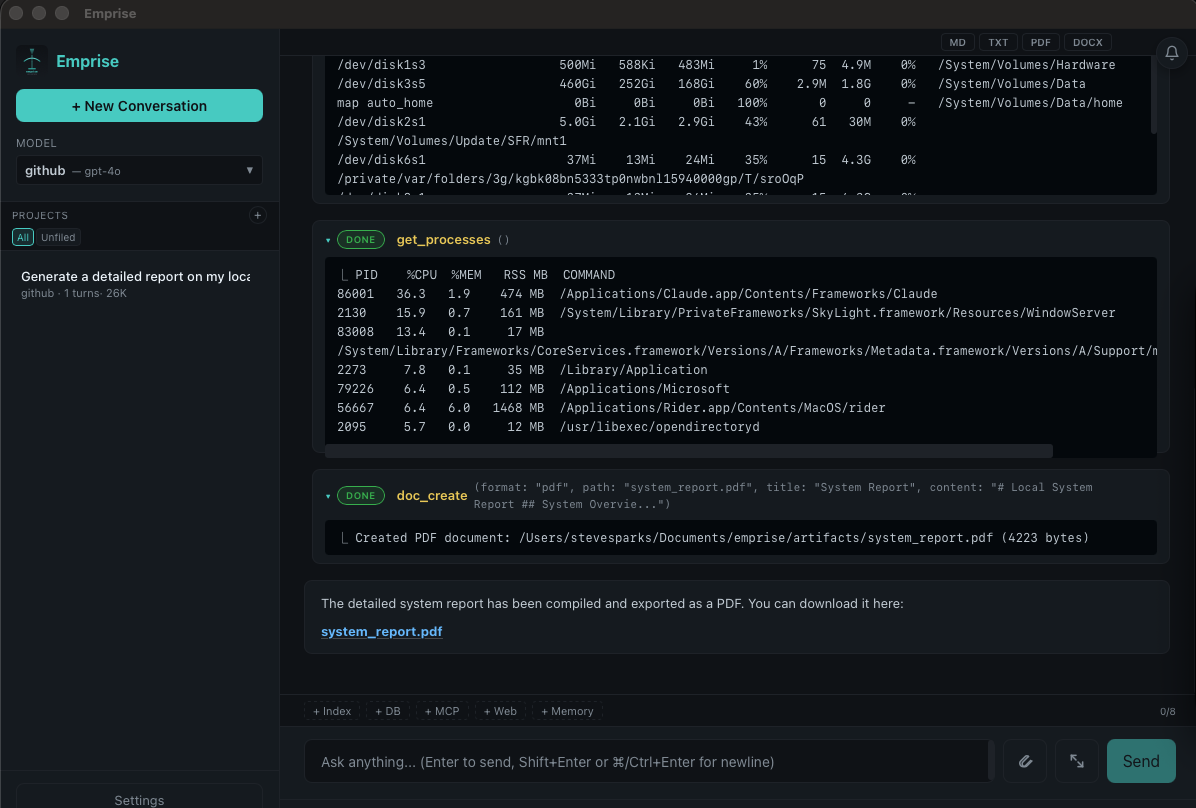Open the model dropdown showing github gpt-4o
The width and height of the screenshot is (1196, 808).
coord(140,170)
